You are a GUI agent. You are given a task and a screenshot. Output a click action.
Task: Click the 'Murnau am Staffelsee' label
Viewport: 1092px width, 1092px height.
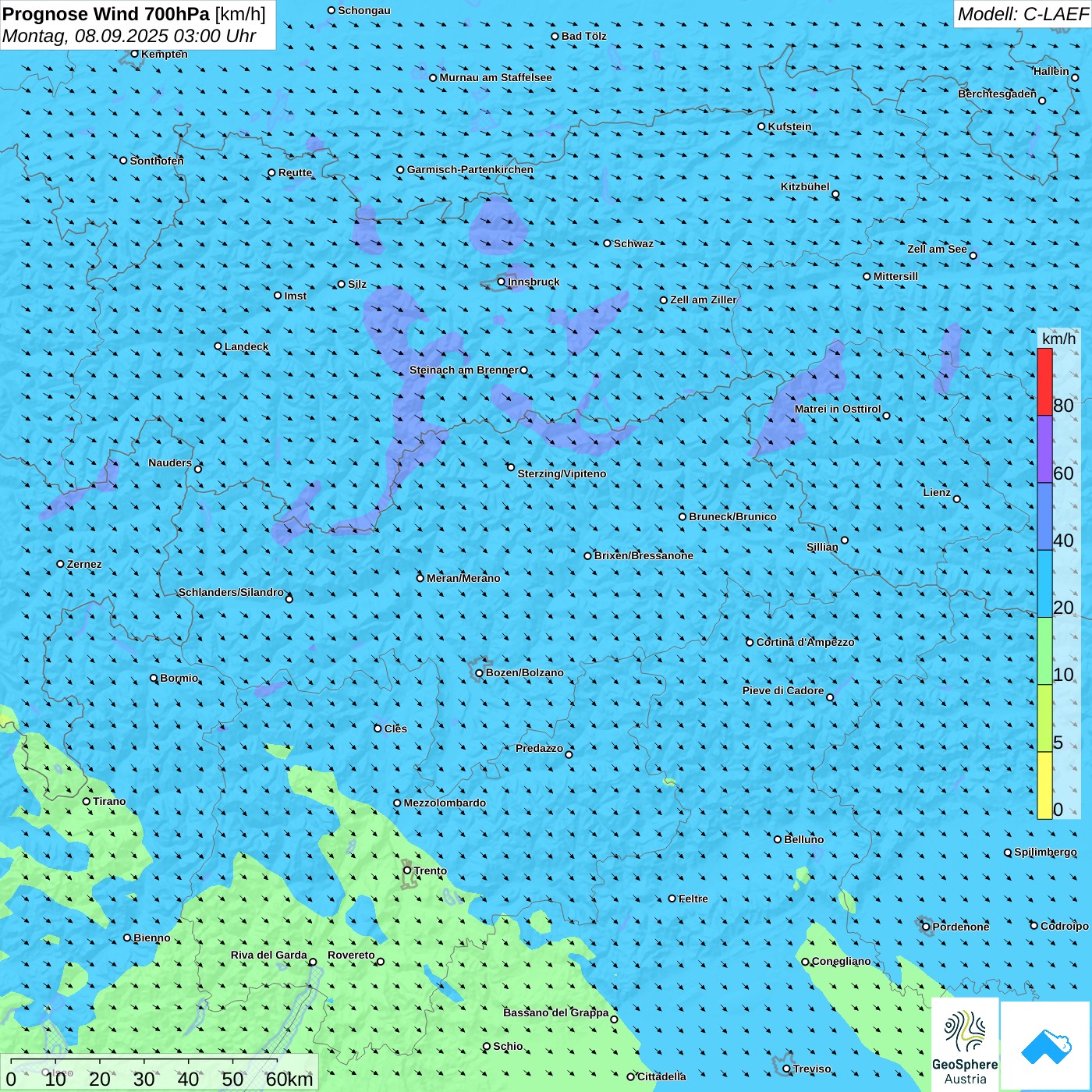point(496,77)
